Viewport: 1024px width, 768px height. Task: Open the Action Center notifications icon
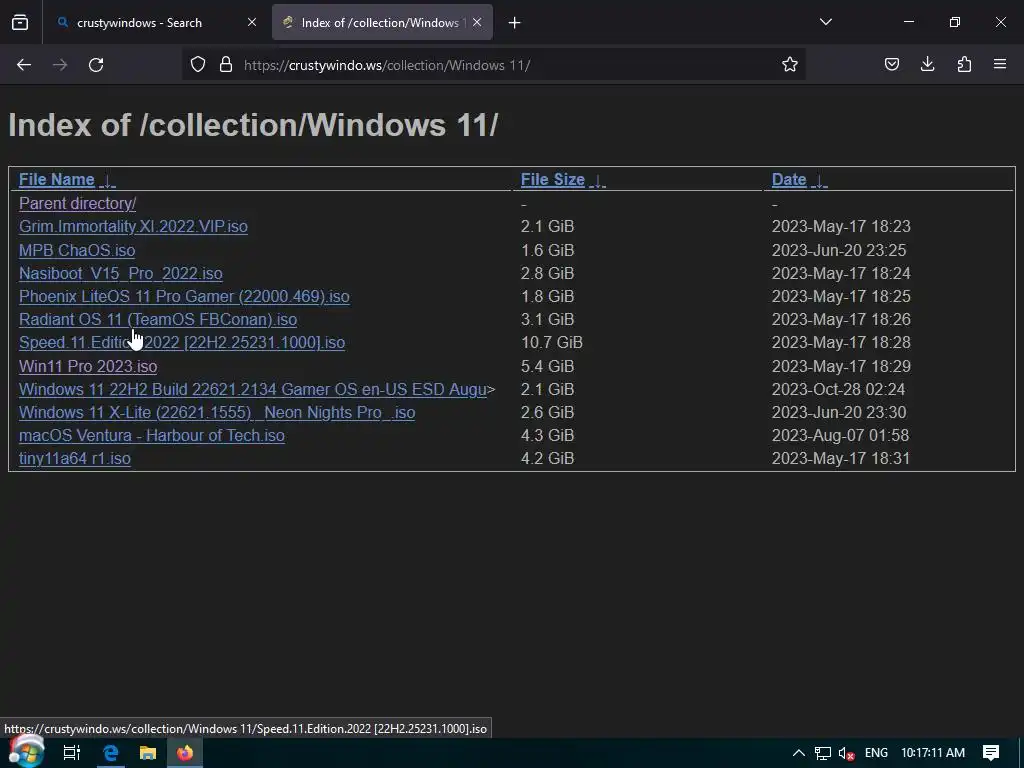991,753
